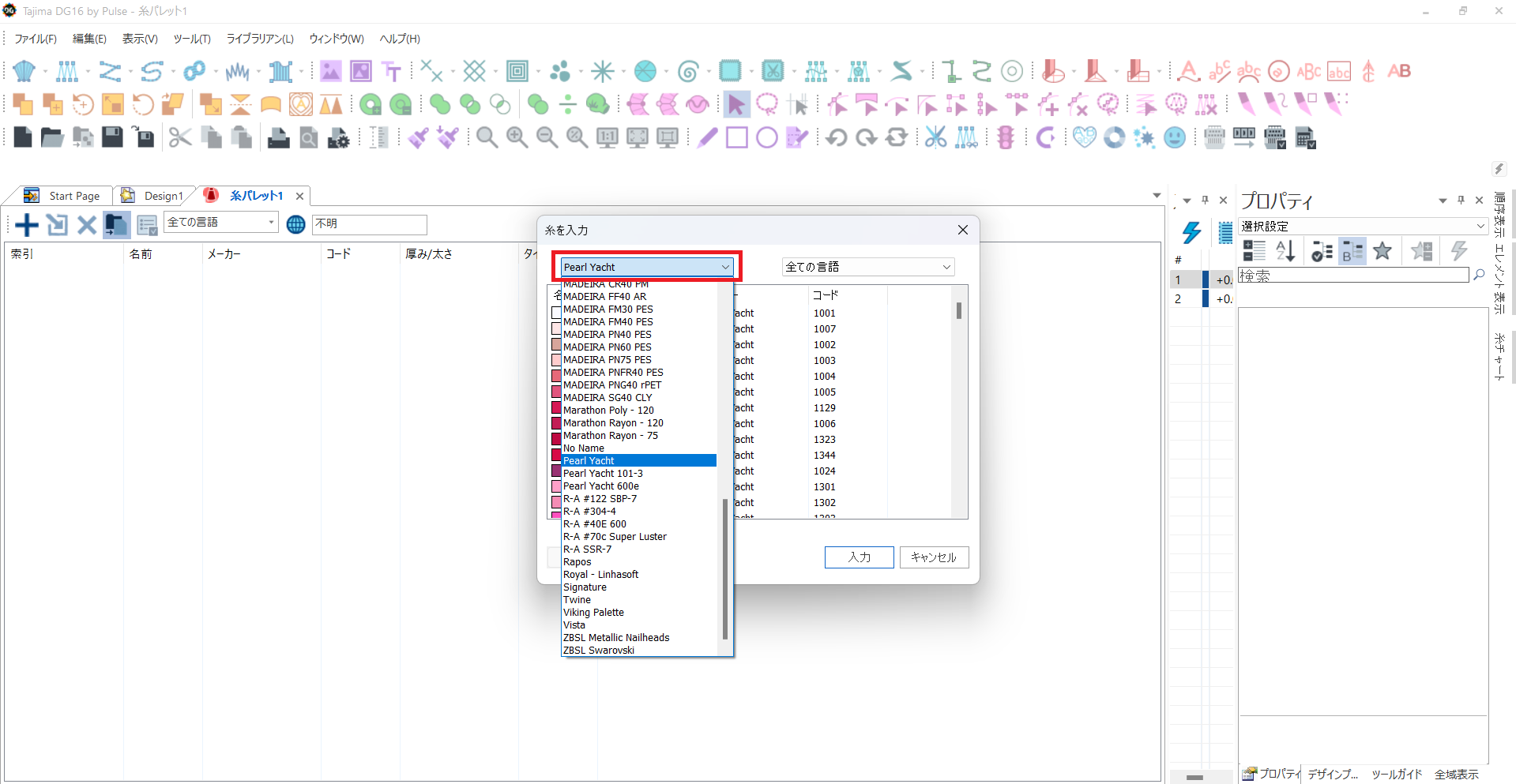Choose the radial star fill tool
The width and height of the screenshot is (1516, 784).
pyautogui.click(x=603, y=71)
